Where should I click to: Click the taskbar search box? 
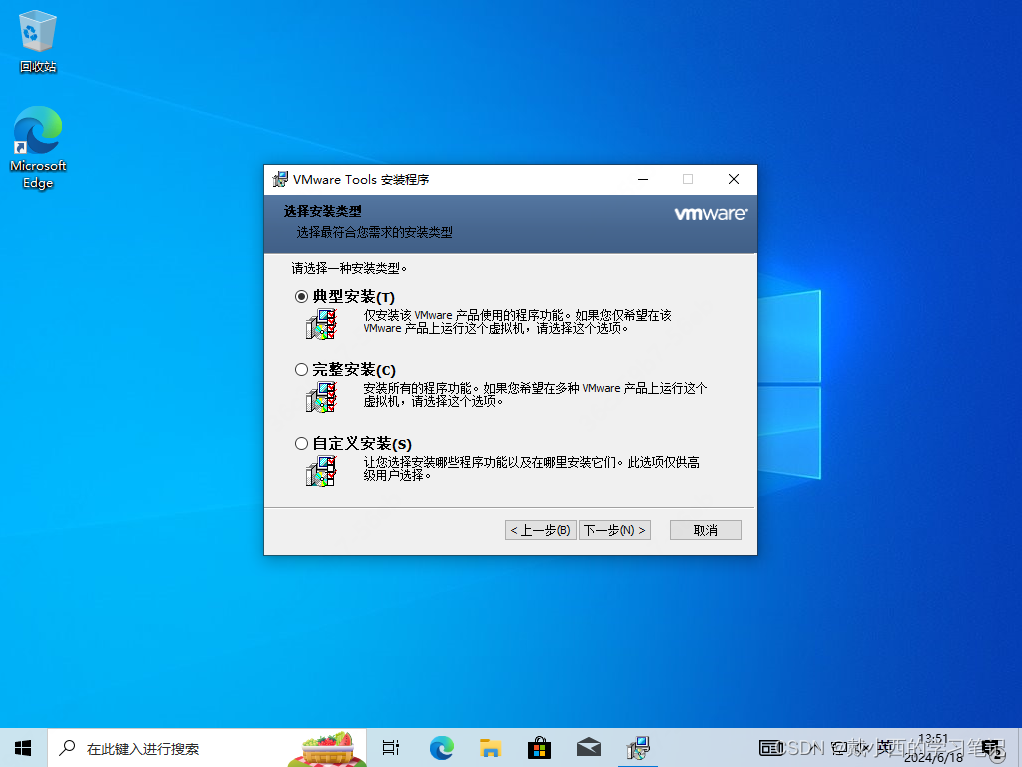(207, 748)
